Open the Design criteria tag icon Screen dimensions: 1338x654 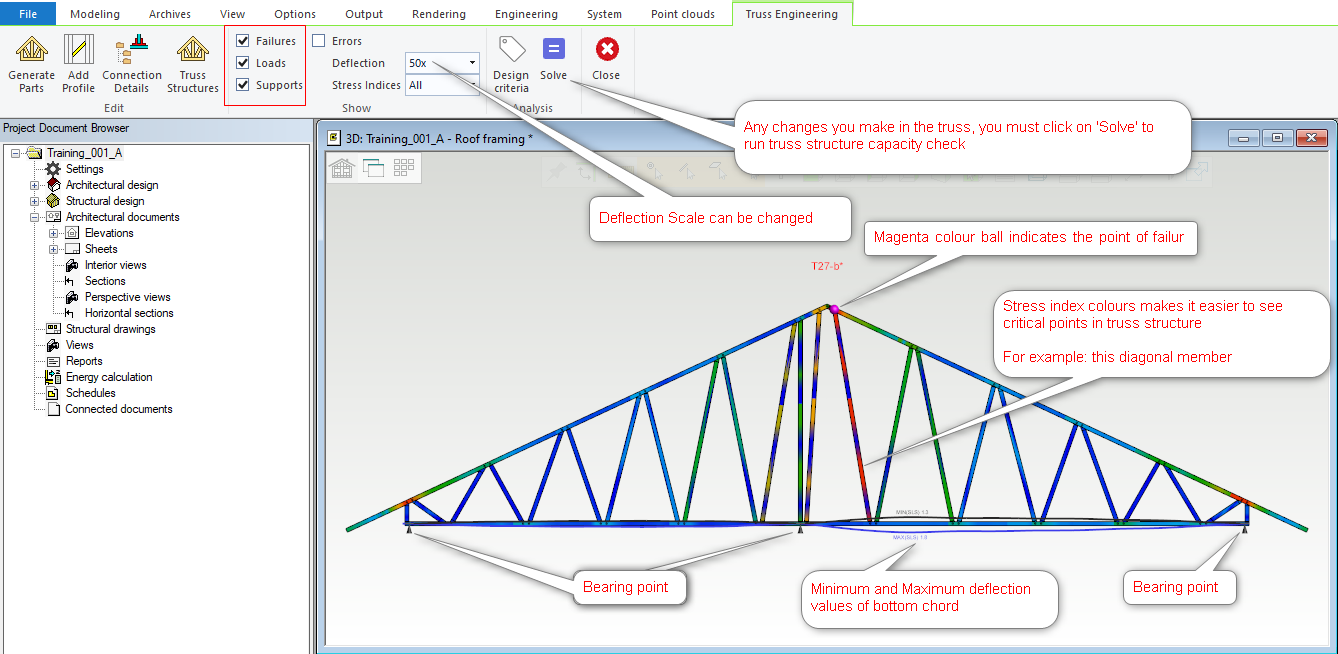(x=511, y=51)
